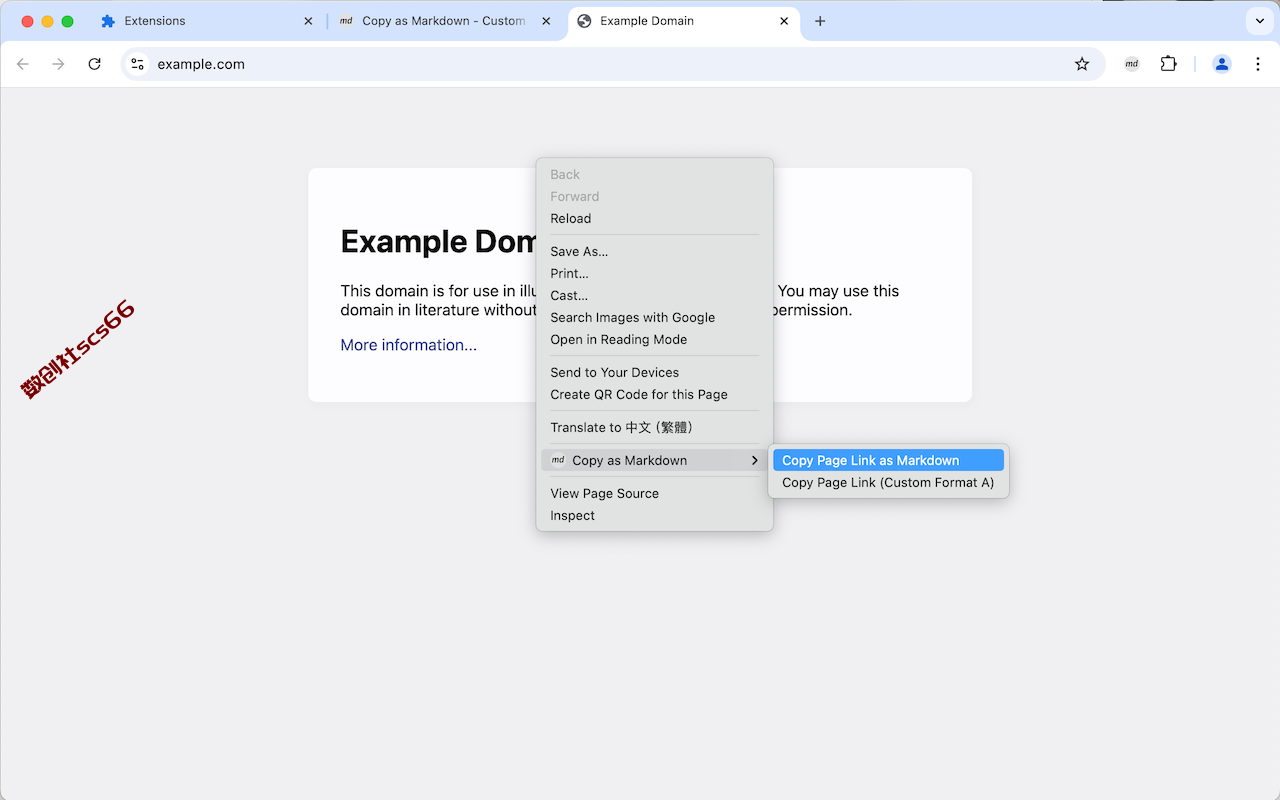Choose Search Images with Google
Viewport: 1280px width, 800px height.
click(x=655, y=318)
